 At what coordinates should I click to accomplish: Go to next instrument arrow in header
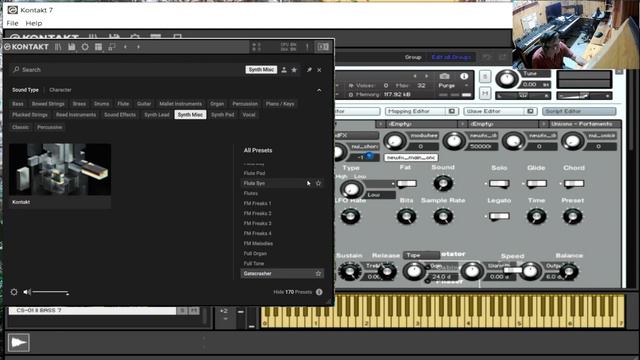(x=138, y=47)
